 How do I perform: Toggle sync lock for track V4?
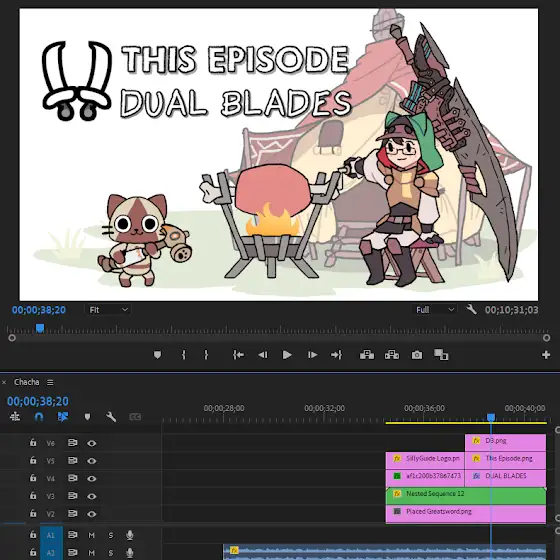72,478
